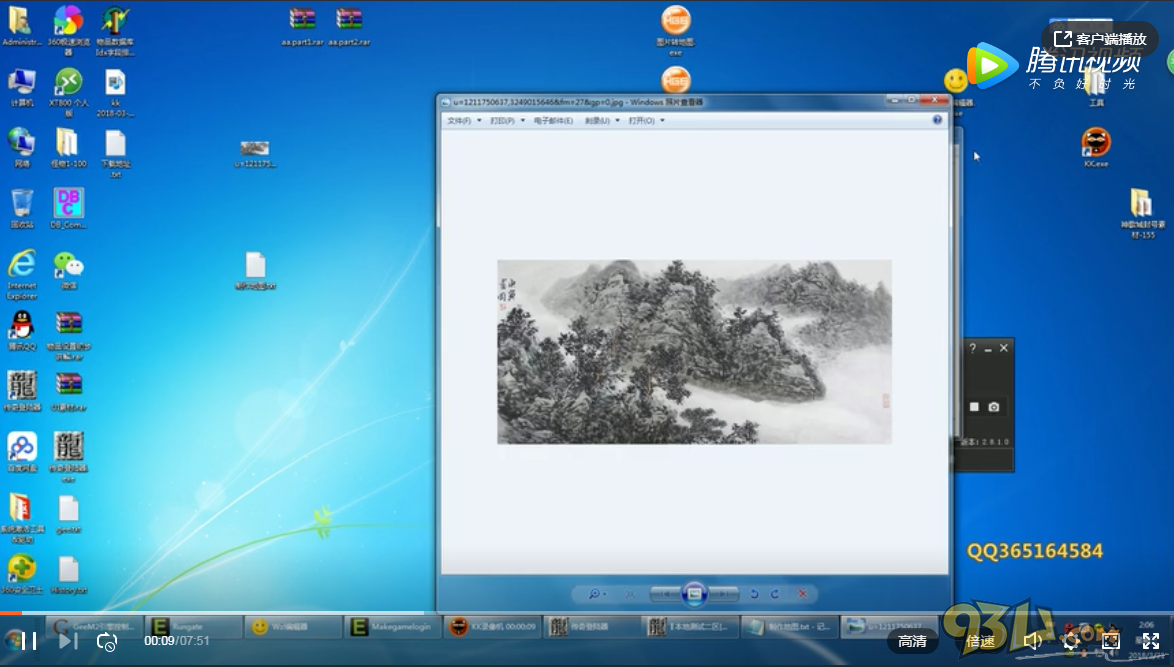Viewport: 1174px width, 667px height.
Task: Switch to the KK录像机 taskbar button
Action: coord(492,627)
